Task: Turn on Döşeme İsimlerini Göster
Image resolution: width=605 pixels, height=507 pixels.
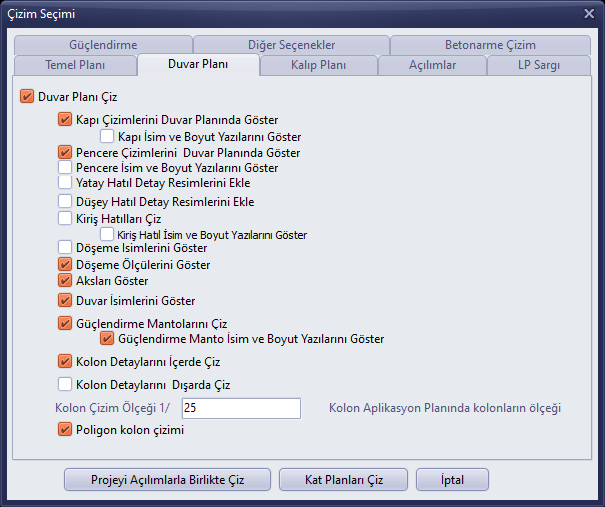Action: (x=65, y=247)
